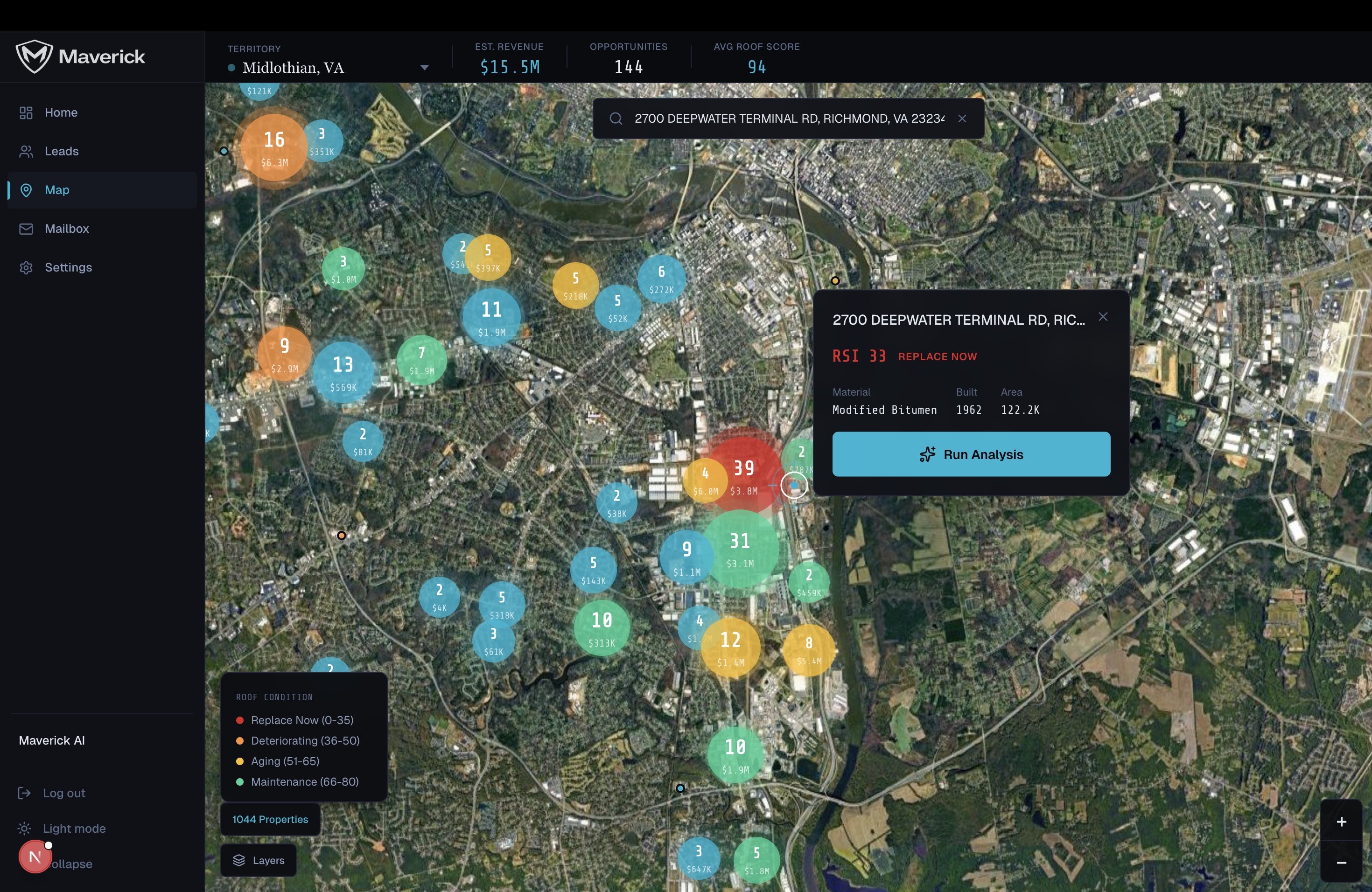The width and height of the screenshot is (1372, 892).
Task: Click the 122.2K area value
Action: tap(1020, 410)
